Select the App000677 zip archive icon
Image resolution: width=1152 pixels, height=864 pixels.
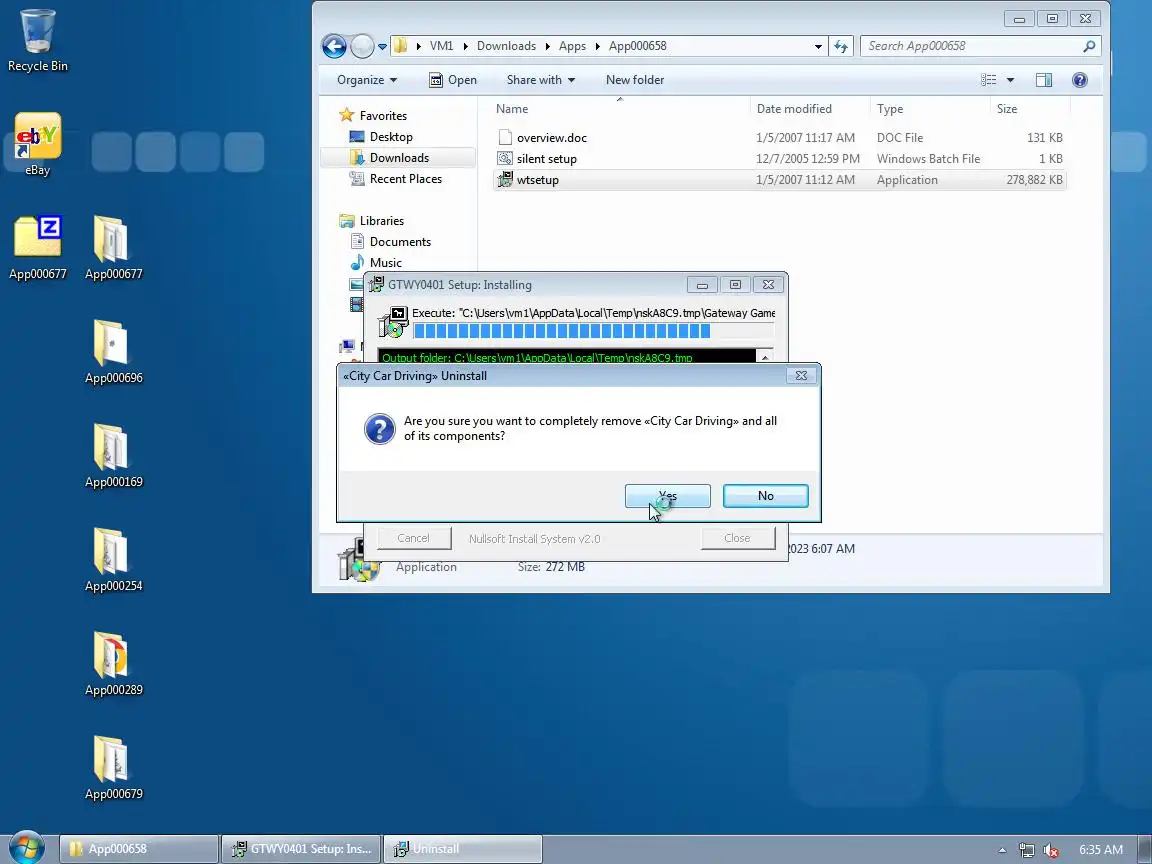[x=37, y=248]
